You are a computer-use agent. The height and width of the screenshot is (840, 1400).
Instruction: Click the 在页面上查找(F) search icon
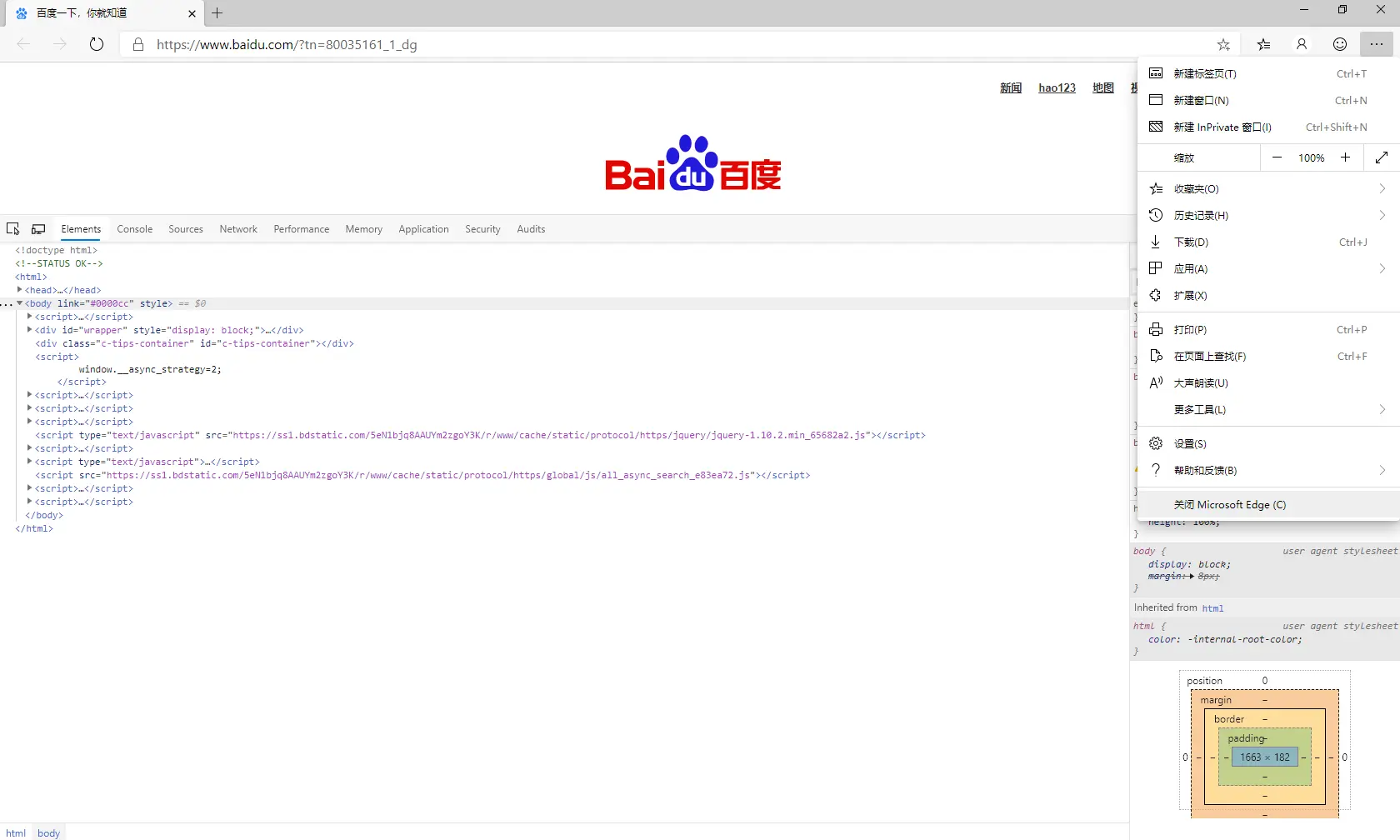[x=1156, y=356]
